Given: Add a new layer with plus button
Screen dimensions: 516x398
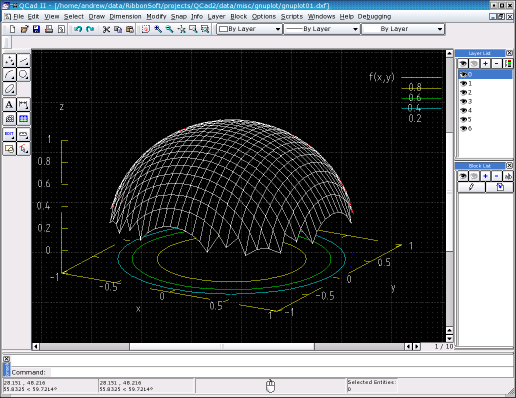Looking at the screenshot, I should 485,63.
